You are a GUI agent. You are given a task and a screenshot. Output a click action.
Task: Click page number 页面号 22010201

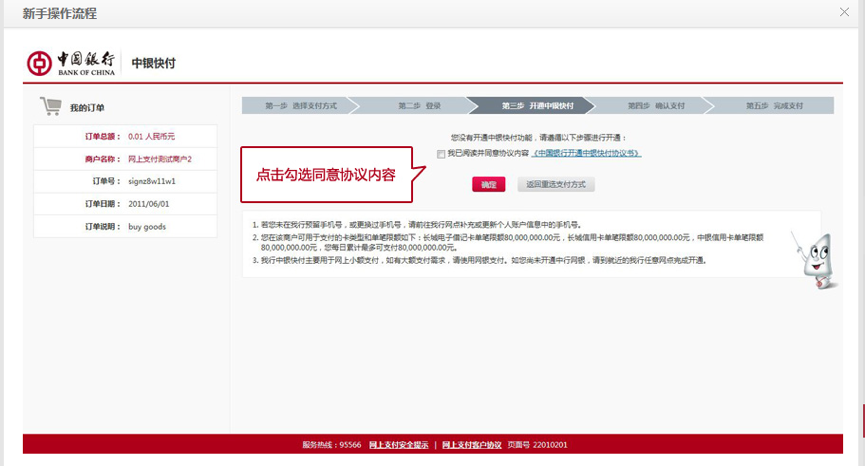point(537,445)
